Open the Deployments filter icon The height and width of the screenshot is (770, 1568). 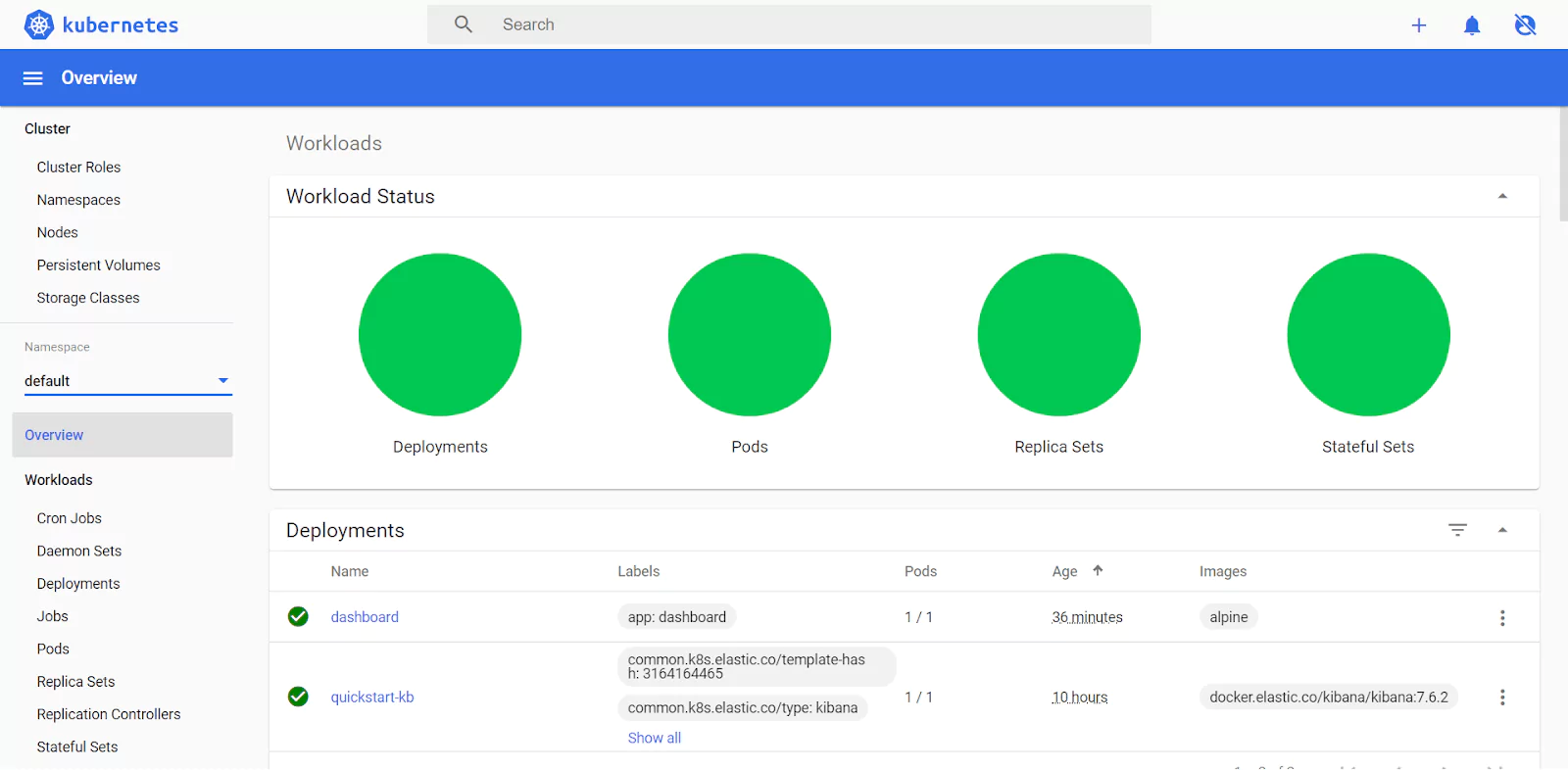1457,530
